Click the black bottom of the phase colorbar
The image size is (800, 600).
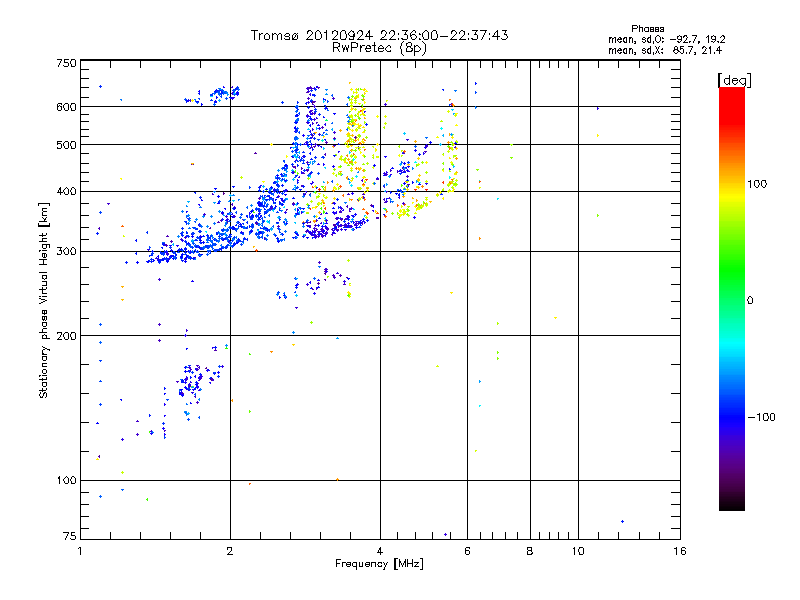[x=732, y=505]
